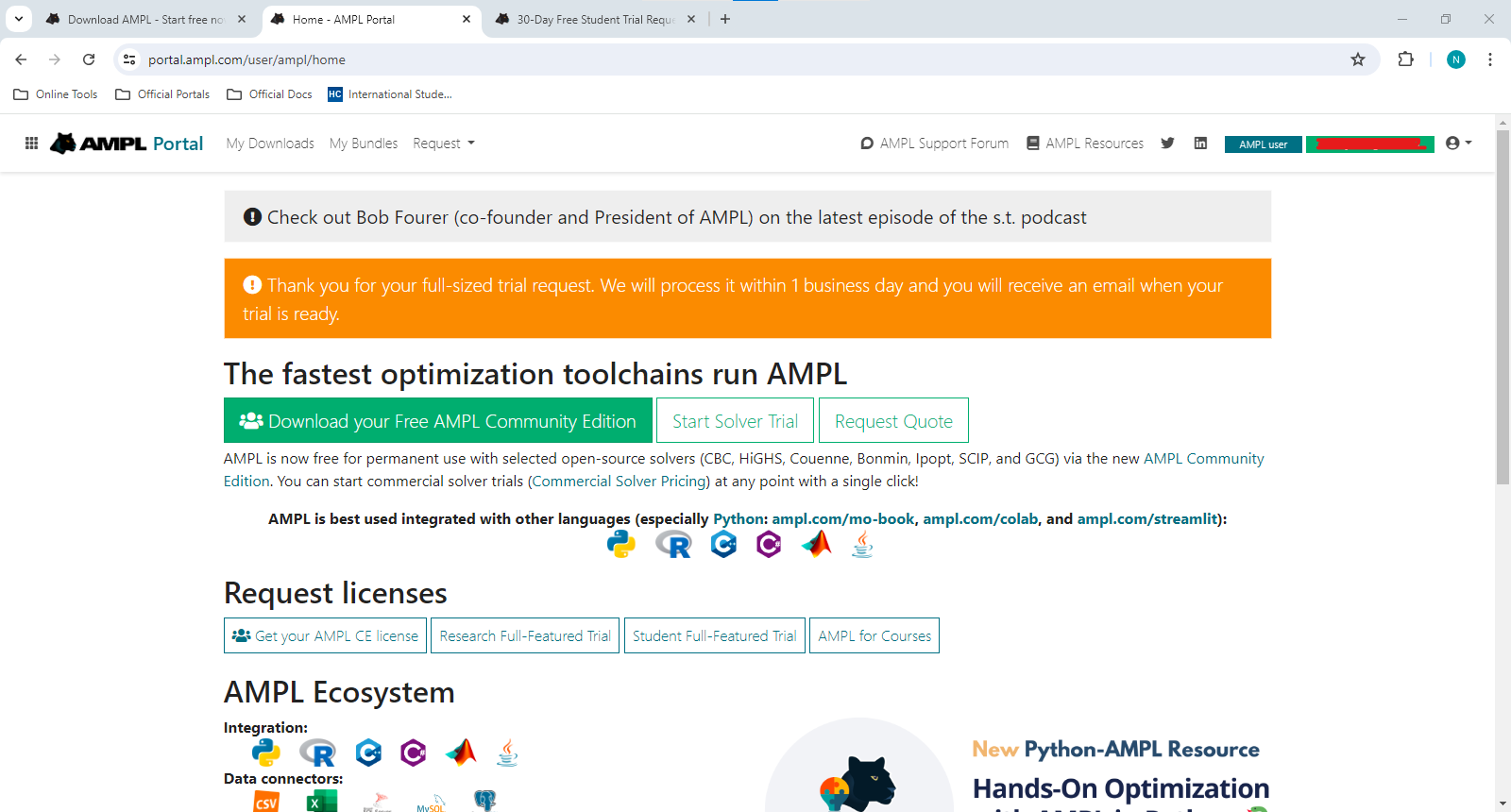This screenshot has height=812, width=1511.
Task: Open the apps grid icon beside the AMPL logo
Action: point(31,144)
